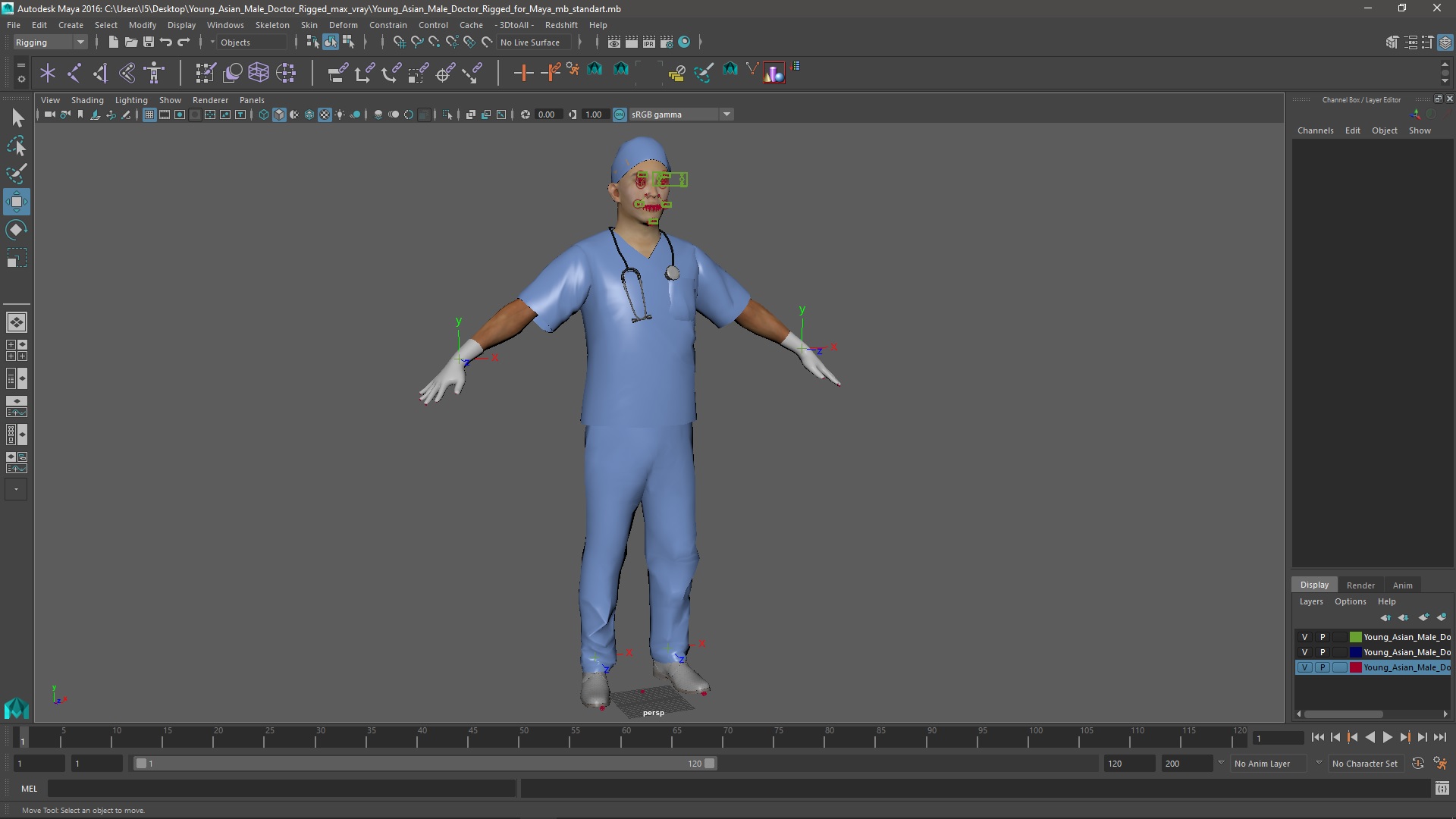Image resolution: width=1456 pixels, height=819 pixels.
Task: Open the HumanIK character icon on shelf
Action: (x=154, y=73)
